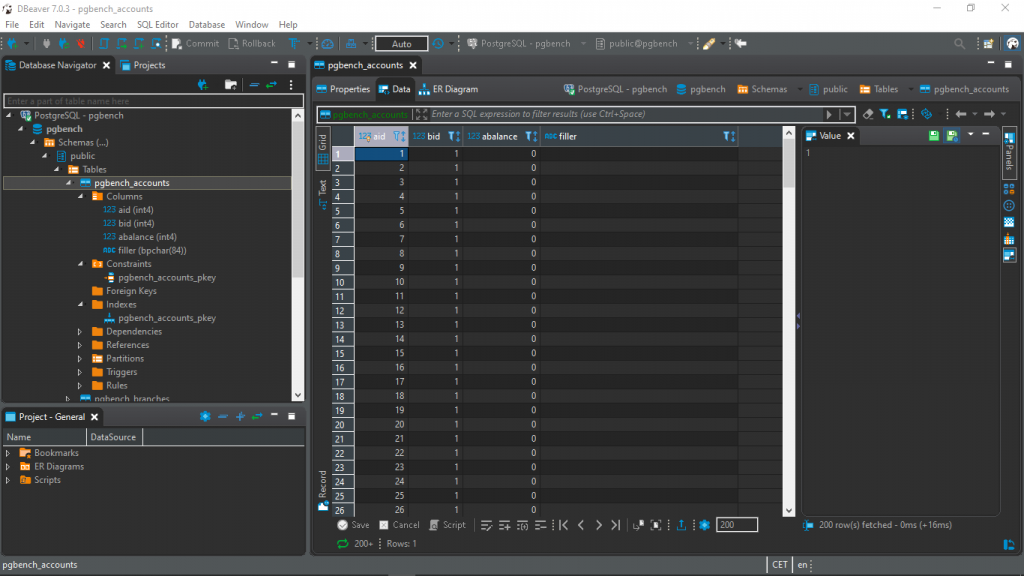Click the Commit transaction button

click(x=195, y=44)
